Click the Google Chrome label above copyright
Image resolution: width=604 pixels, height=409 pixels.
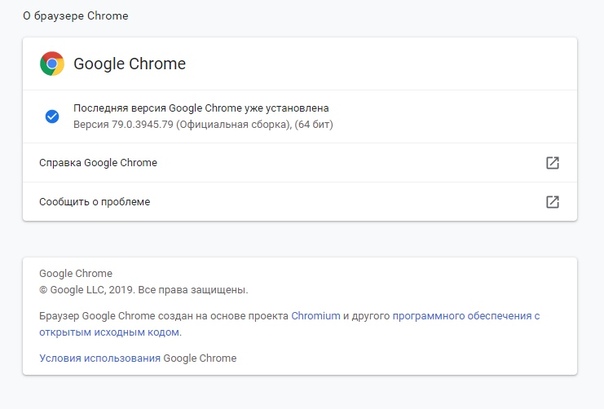pos(76,273)
